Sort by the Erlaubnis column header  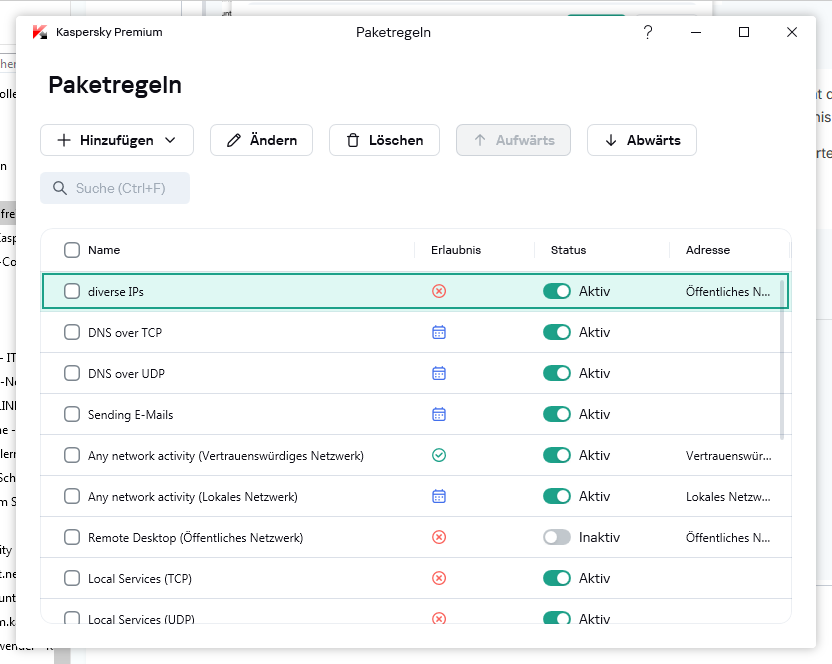(455, 250)
